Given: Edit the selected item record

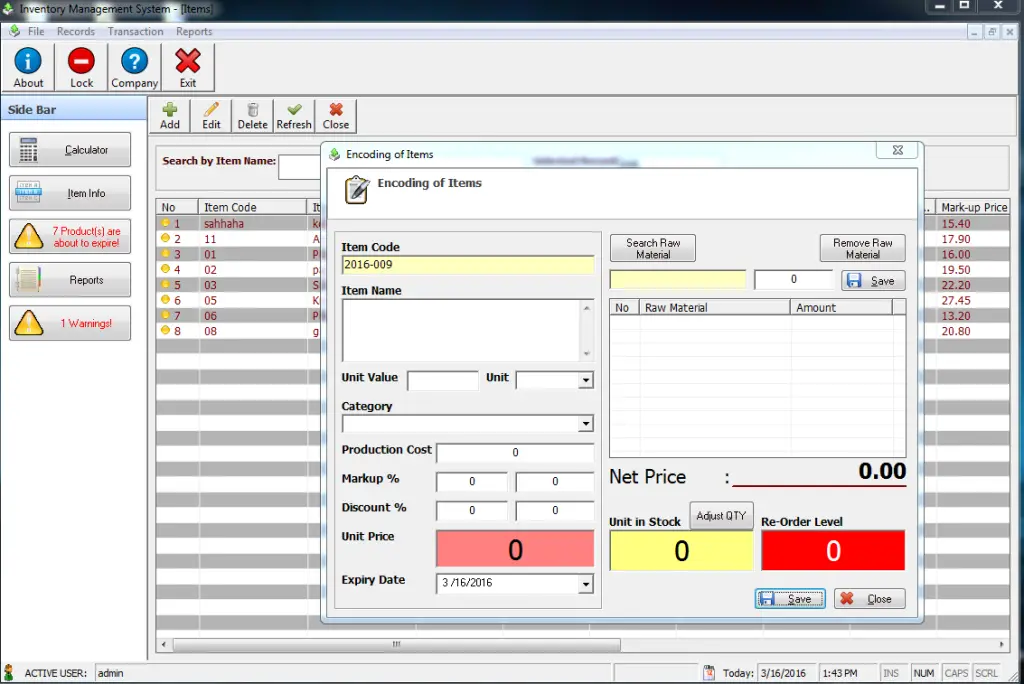Looking at the screenshot, I should pos(211,114).
